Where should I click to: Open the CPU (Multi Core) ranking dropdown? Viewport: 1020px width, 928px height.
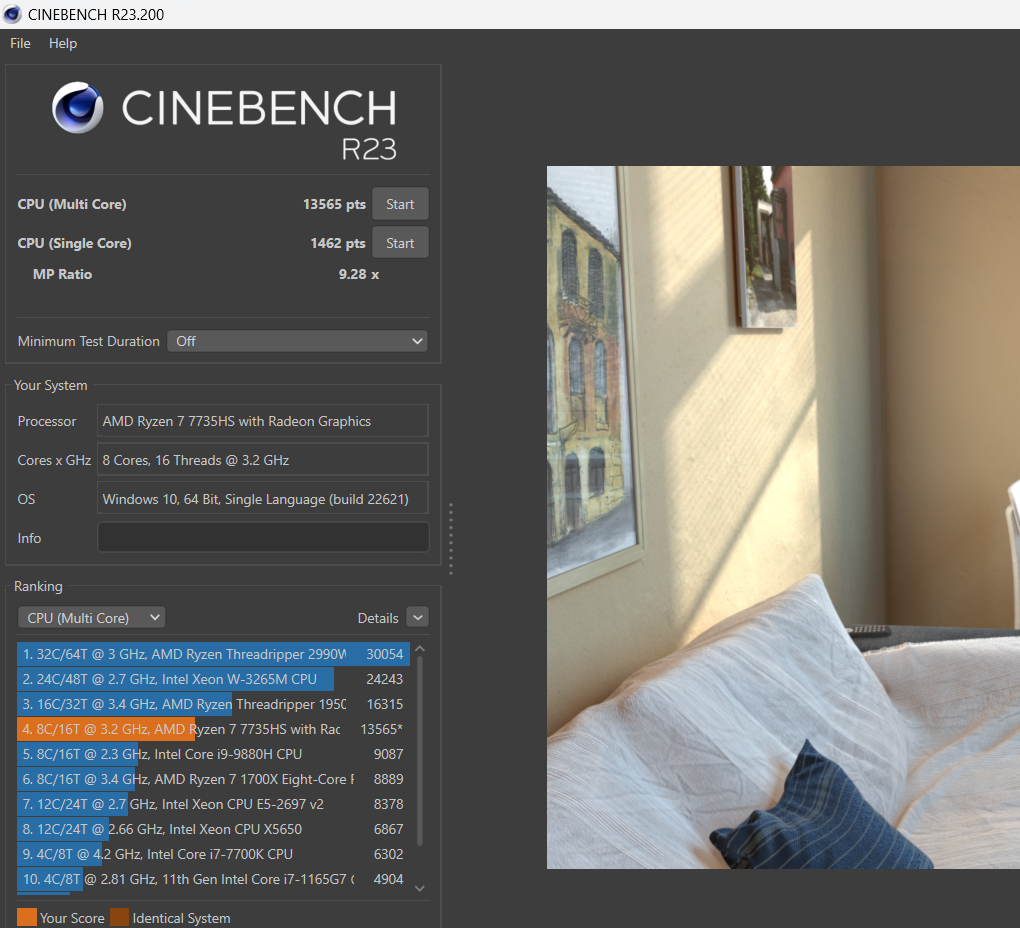tap(91, 618)
